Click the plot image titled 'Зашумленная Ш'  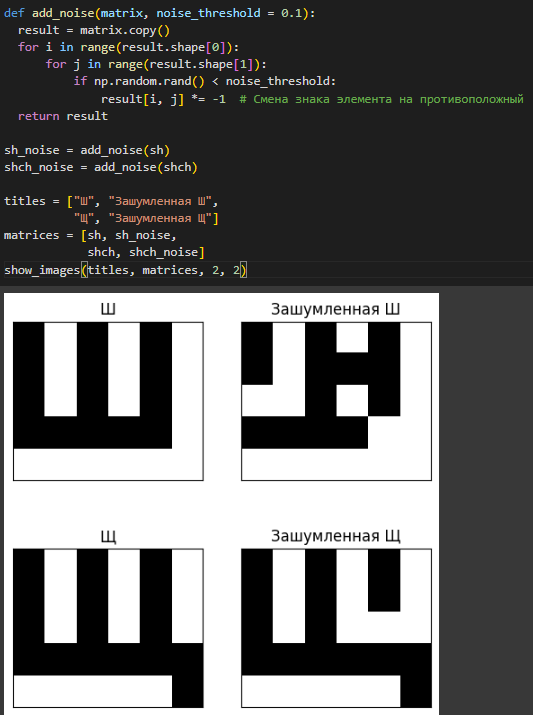point(336,401)
